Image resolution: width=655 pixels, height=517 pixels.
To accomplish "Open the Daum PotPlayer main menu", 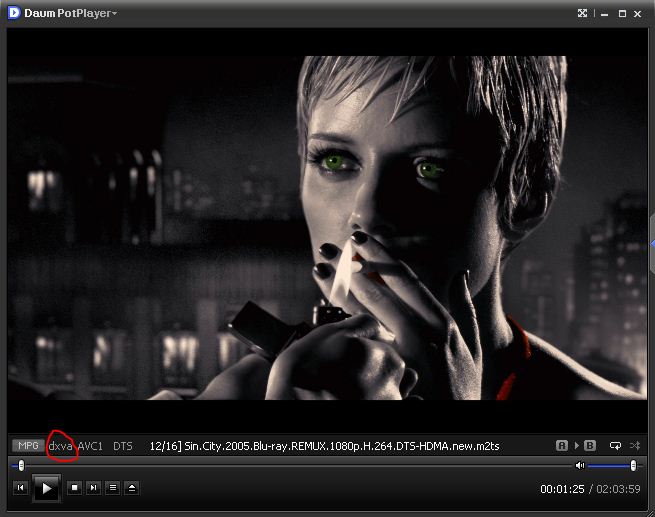I will (68, 13).
